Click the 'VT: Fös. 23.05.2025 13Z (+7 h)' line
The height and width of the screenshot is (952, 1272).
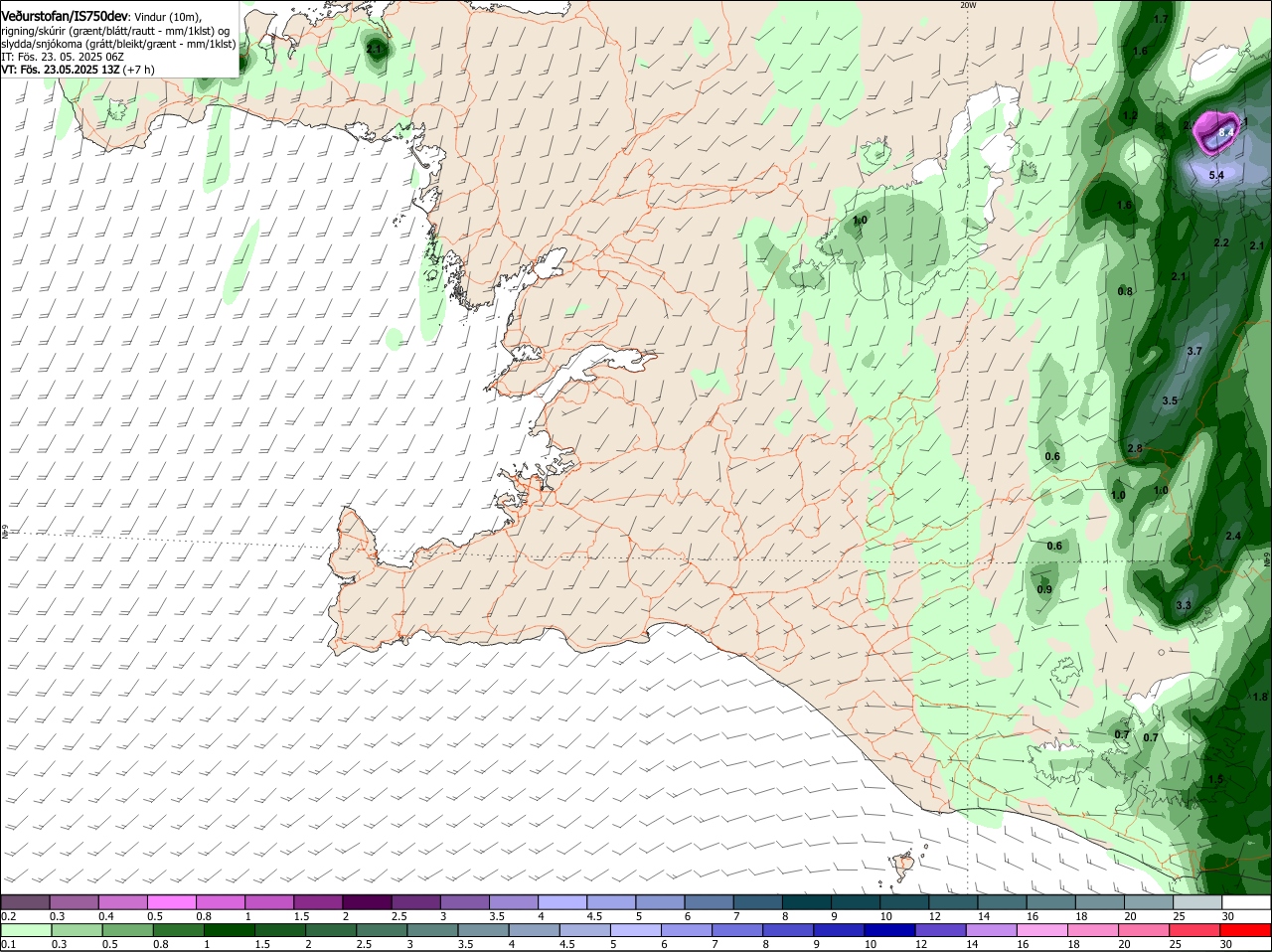[78, 70]
